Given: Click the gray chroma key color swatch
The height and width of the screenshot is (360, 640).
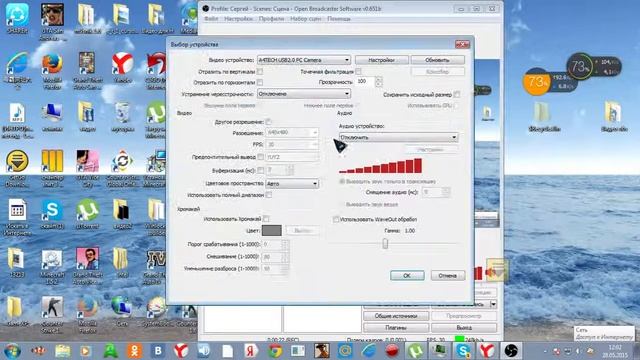Looking at the screenshot, I should (271, 231).
